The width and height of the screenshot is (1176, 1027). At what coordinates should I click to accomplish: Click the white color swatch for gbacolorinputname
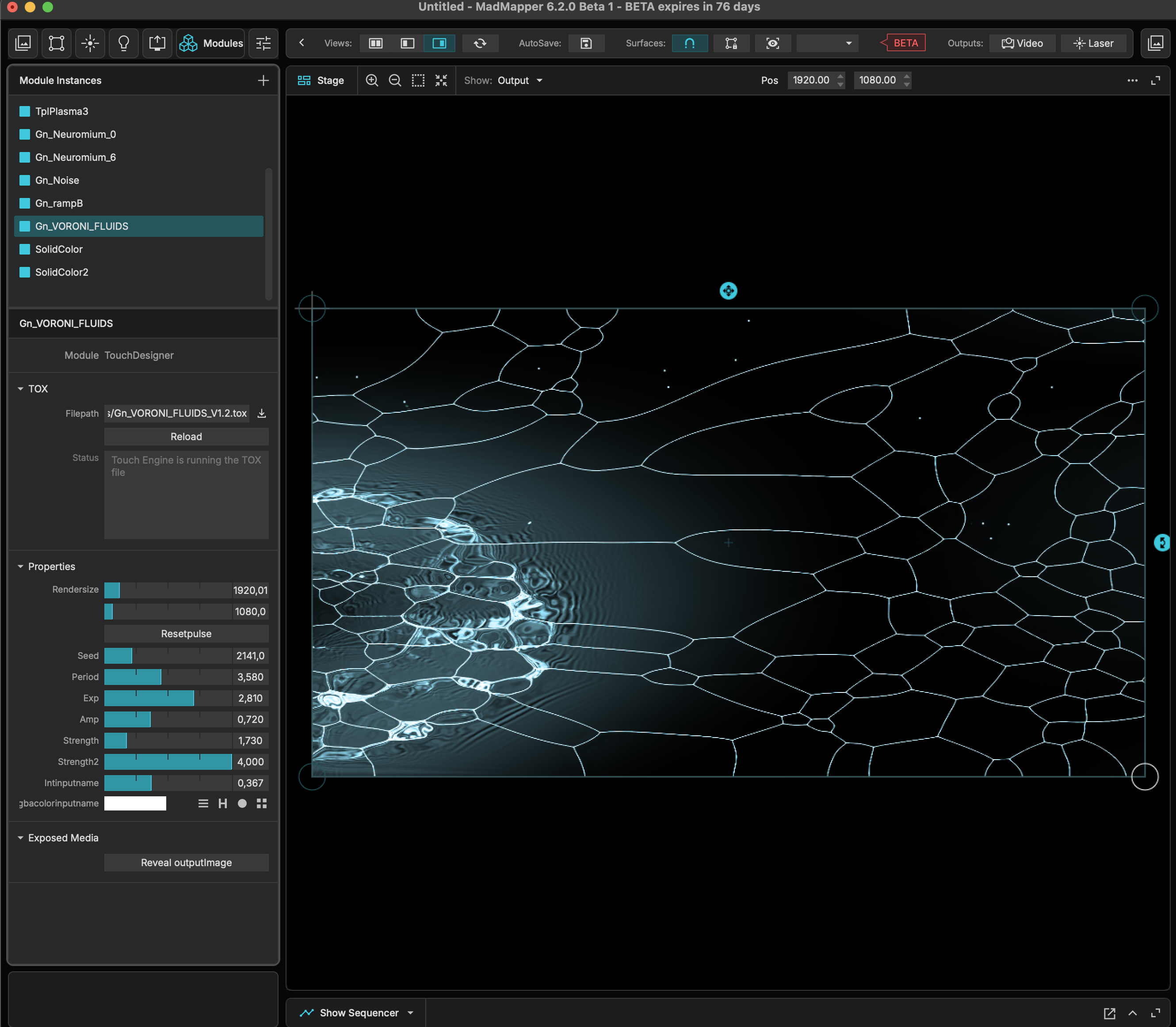(x=135, y=803)
